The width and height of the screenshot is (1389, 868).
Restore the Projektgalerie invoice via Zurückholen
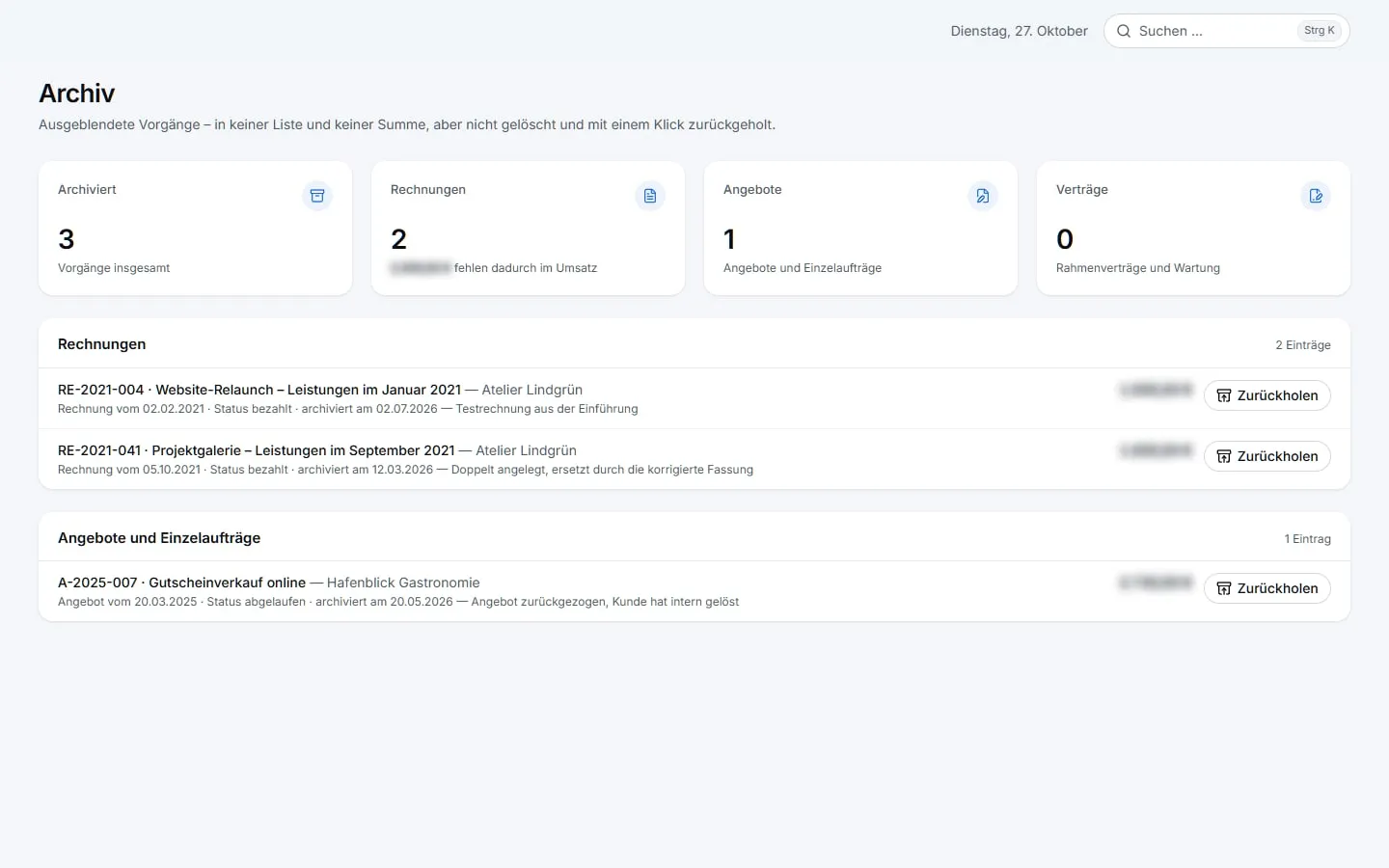[1266, 456]
